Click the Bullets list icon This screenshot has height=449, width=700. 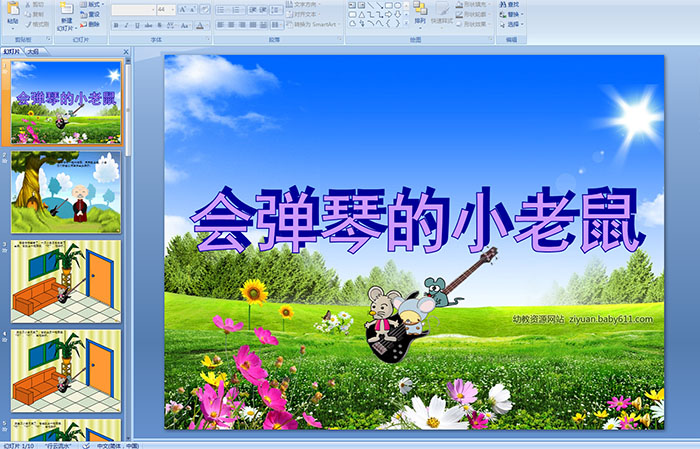point(223,9)
